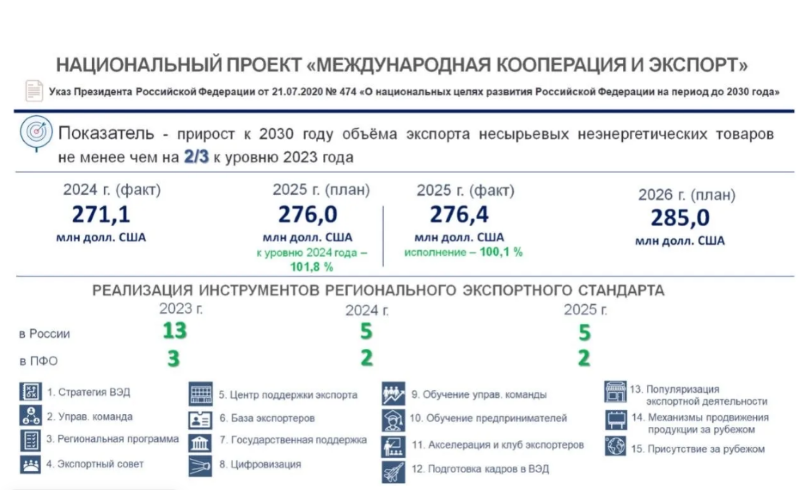The width and height of the screenshot is (800, 490).
Task: Click the Подготовка кадров в ВЭД icon
Action: 392,470
